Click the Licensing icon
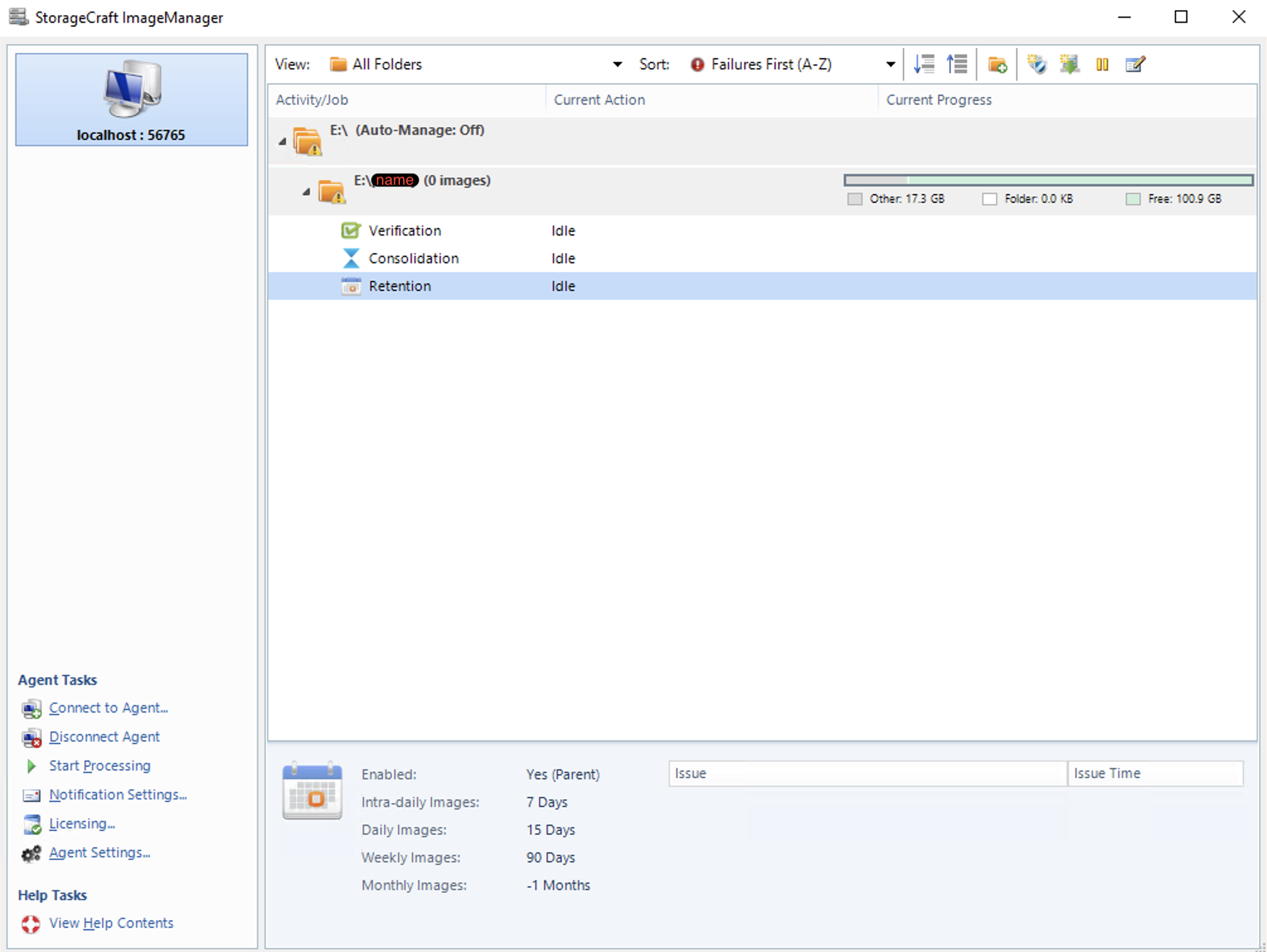The height and width of the screenshot is (952, 1267). coord(31,824)
